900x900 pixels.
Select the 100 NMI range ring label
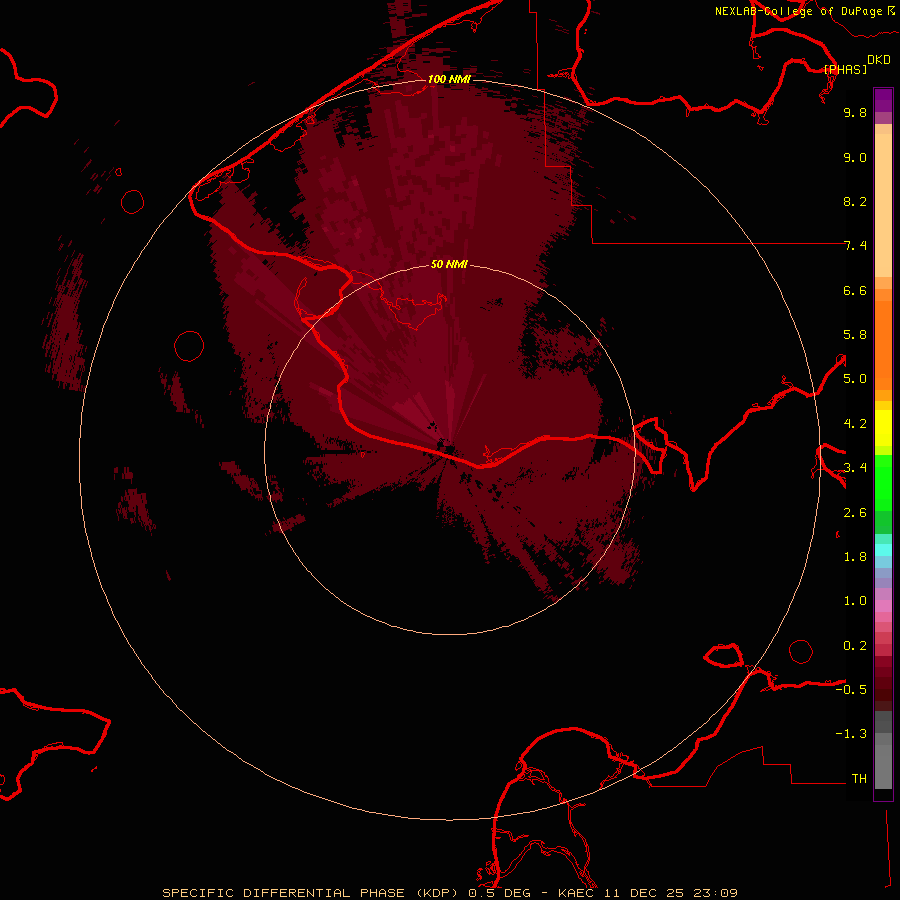tap(449, 79)
